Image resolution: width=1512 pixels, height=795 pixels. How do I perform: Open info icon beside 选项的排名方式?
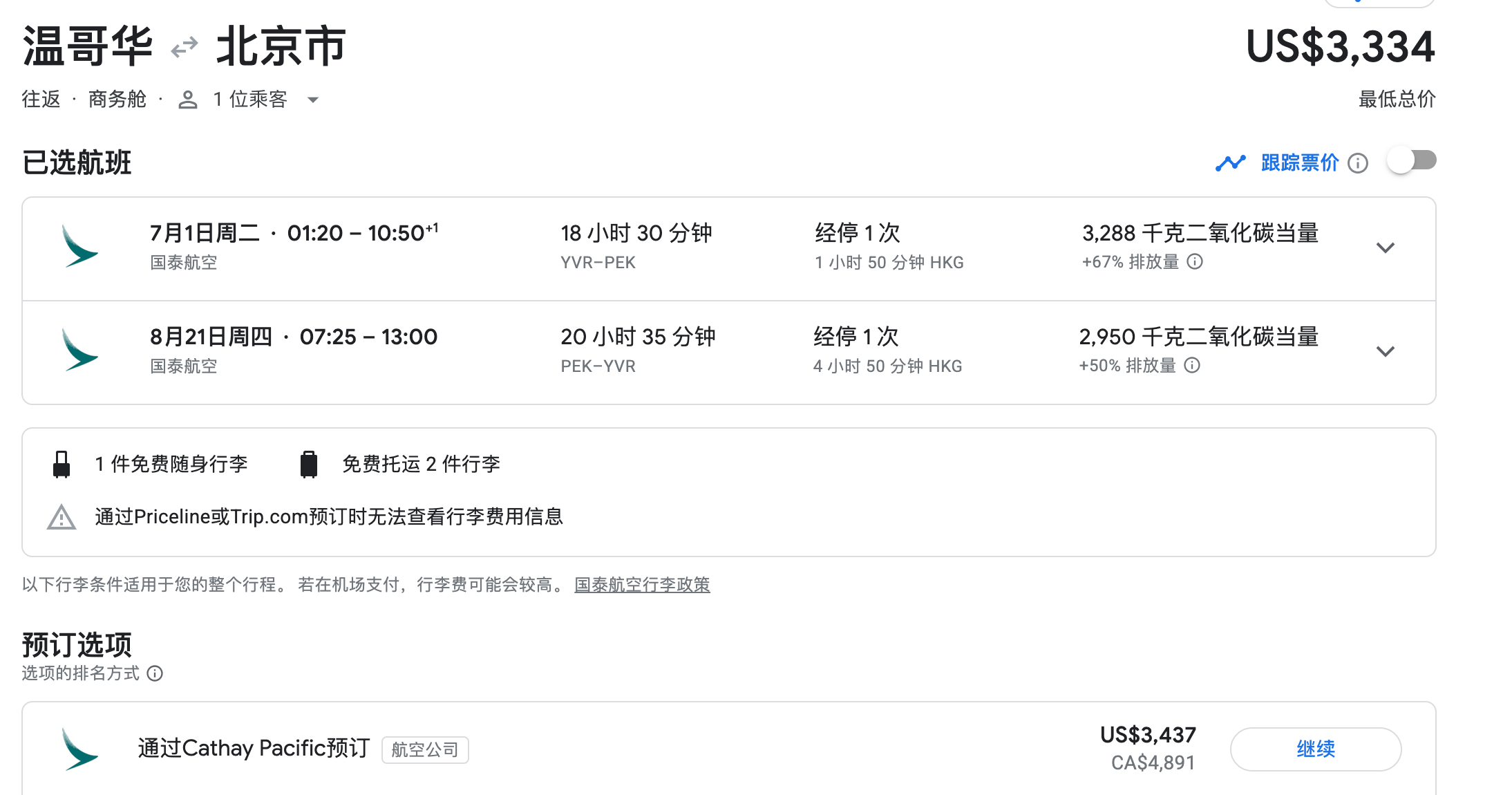point(155,673)
